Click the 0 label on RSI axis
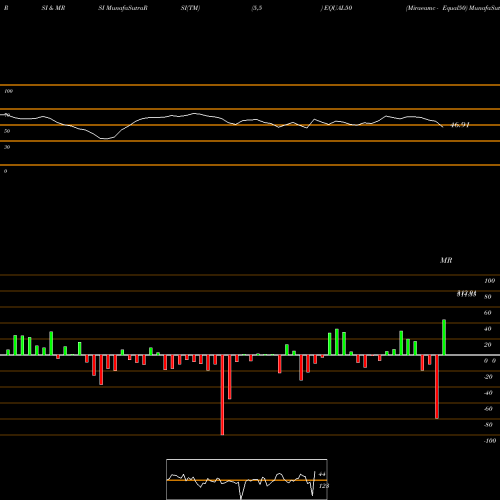The width and height of the screenshot is (500, 500). coord(5,171)
